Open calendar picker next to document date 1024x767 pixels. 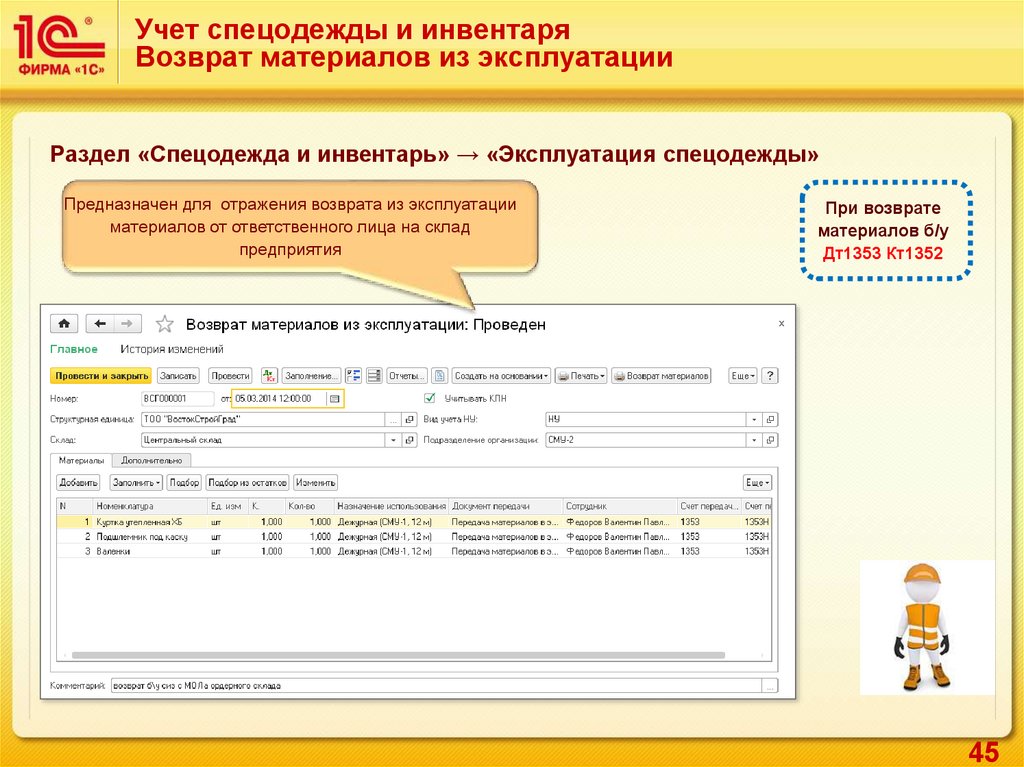tap(335, 398)
